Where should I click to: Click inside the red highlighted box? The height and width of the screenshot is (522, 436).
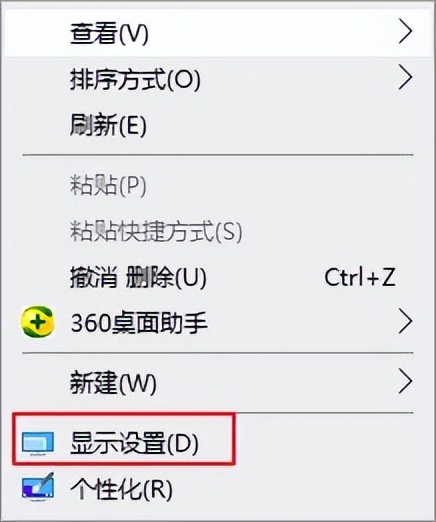pyautogui.click(x=124, y=439)
